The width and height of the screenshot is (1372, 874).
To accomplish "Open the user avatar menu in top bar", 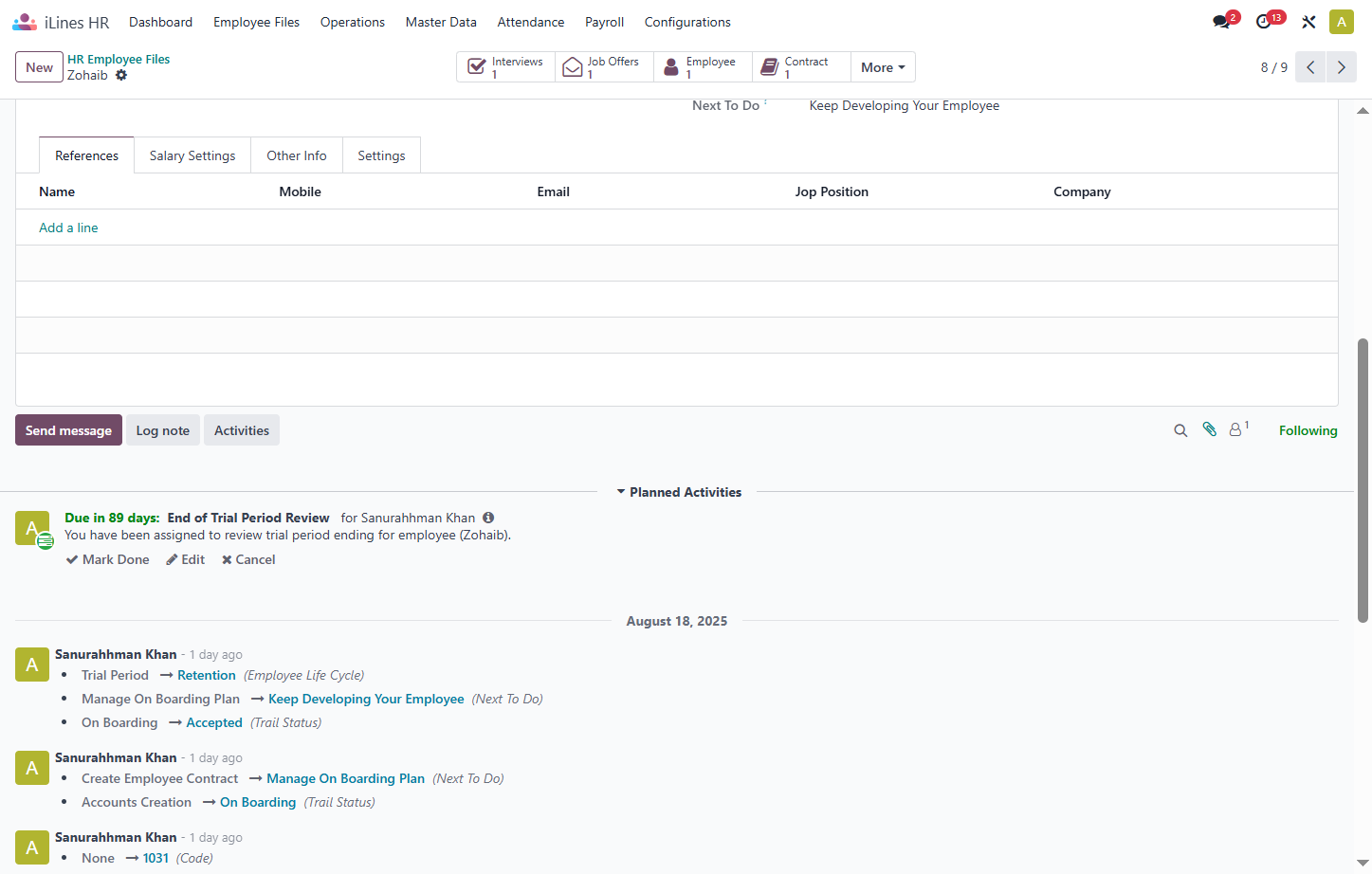I will pyautogui.click(x=1342, y=22).
